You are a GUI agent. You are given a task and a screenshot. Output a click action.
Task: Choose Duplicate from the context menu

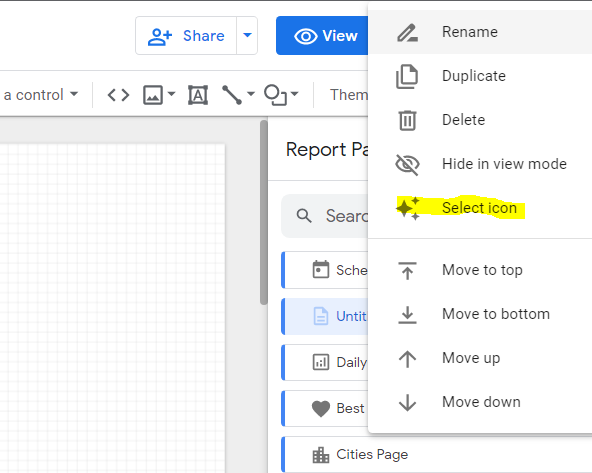pos(480,76)
